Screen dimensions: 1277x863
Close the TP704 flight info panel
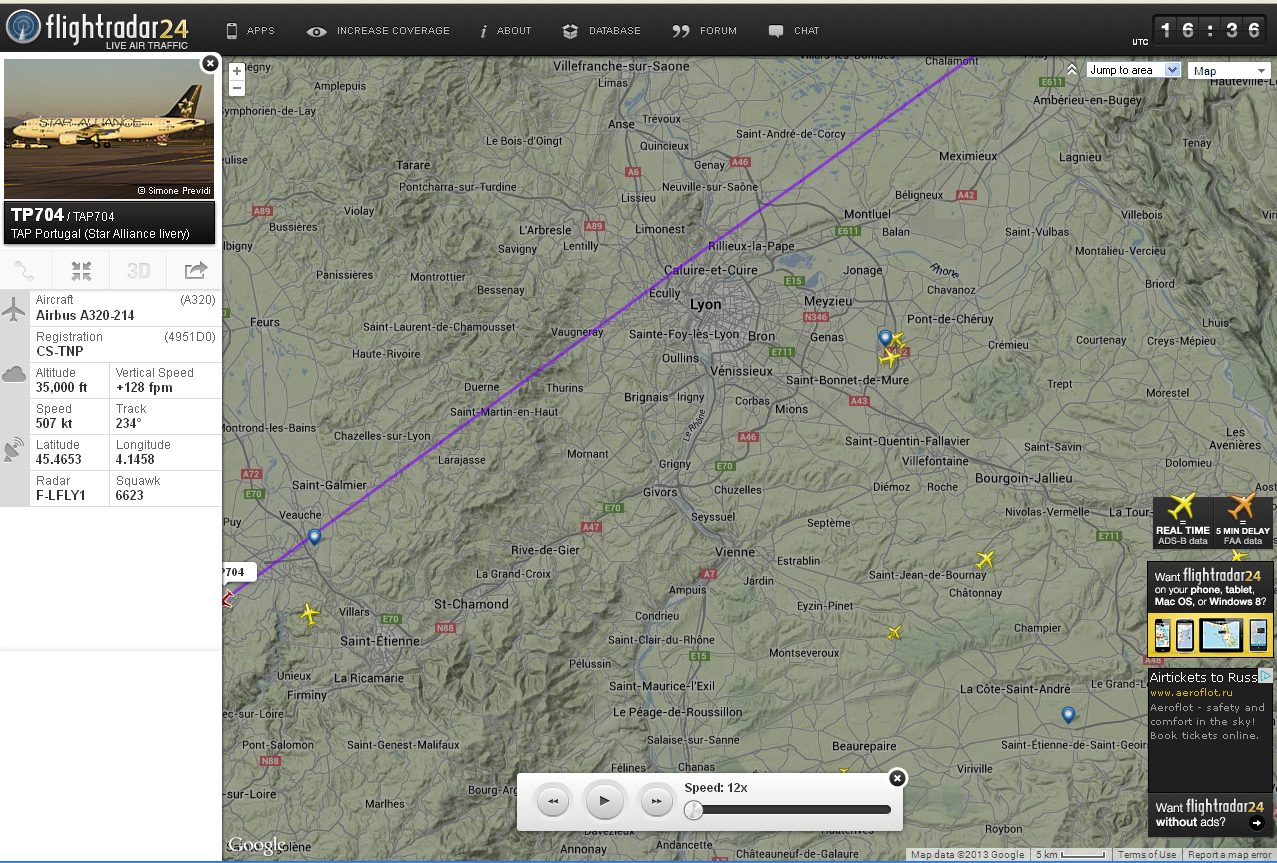coord(209,64)
